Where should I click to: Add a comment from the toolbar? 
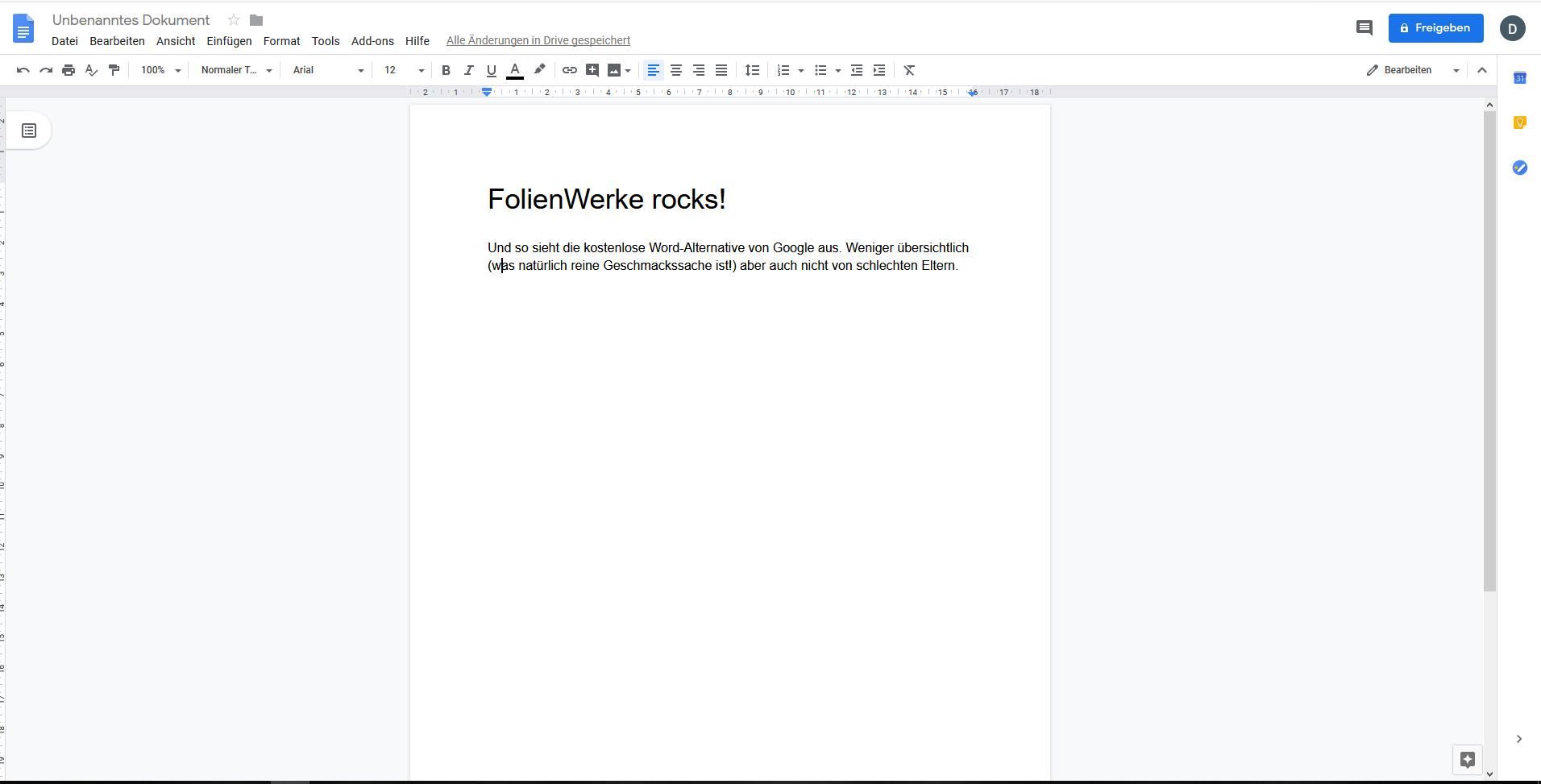pos(592,70)
